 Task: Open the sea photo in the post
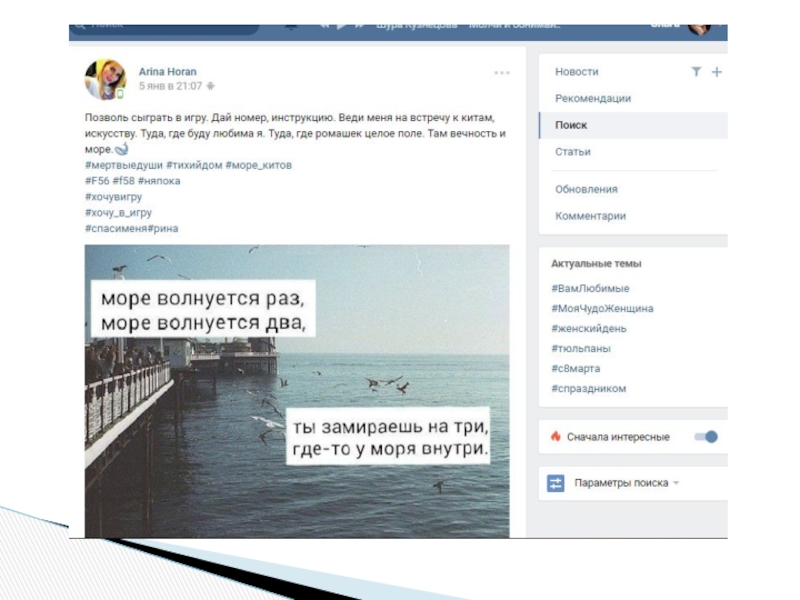[x=297, y=390]
